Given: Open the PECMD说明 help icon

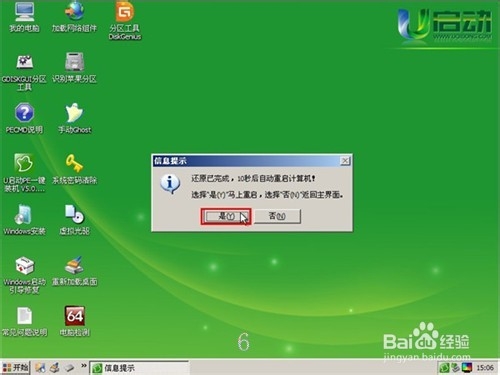Looking at the screenshot, I should tap(24, 118).
